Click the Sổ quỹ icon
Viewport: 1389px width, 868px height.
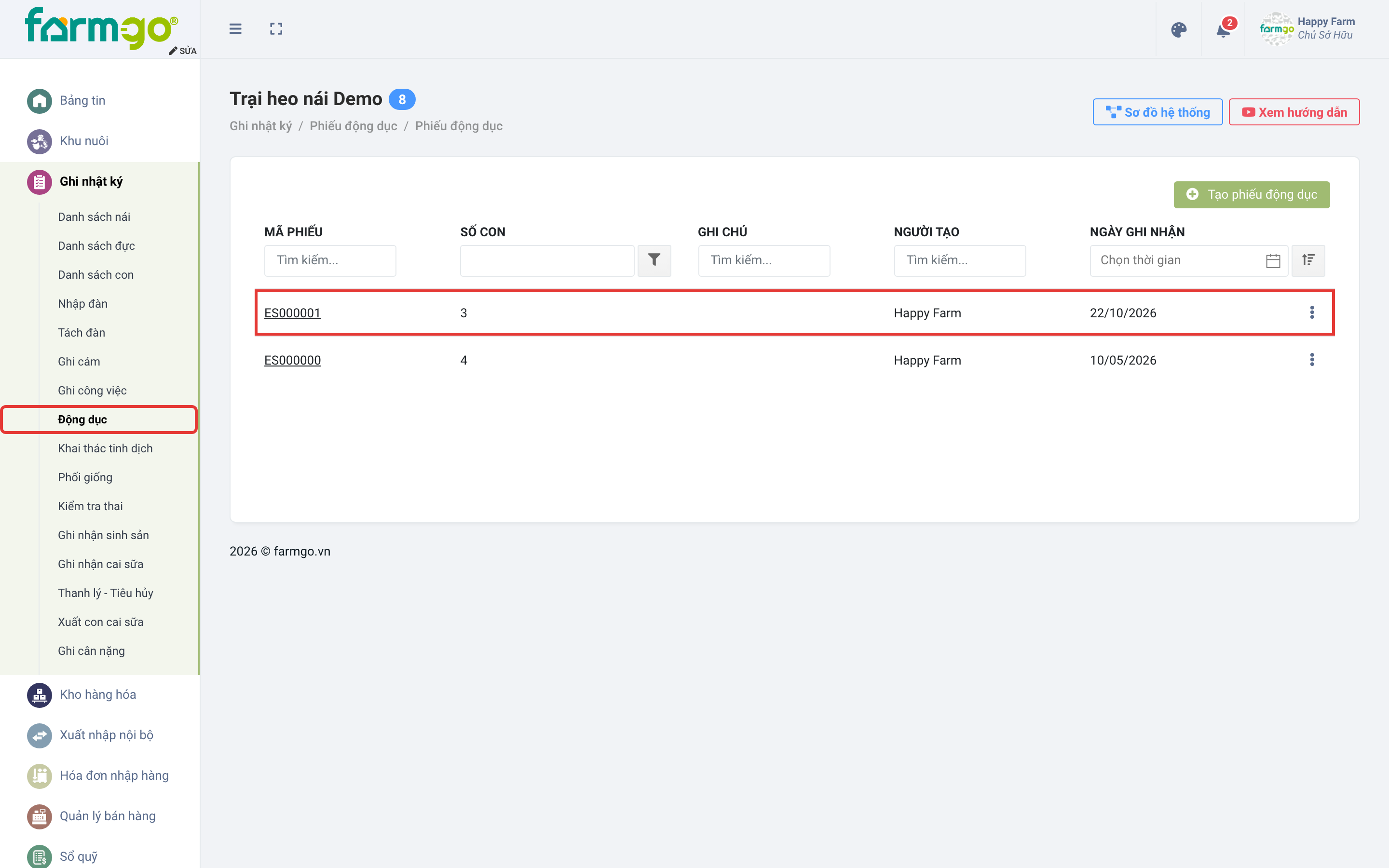(40, 856)
